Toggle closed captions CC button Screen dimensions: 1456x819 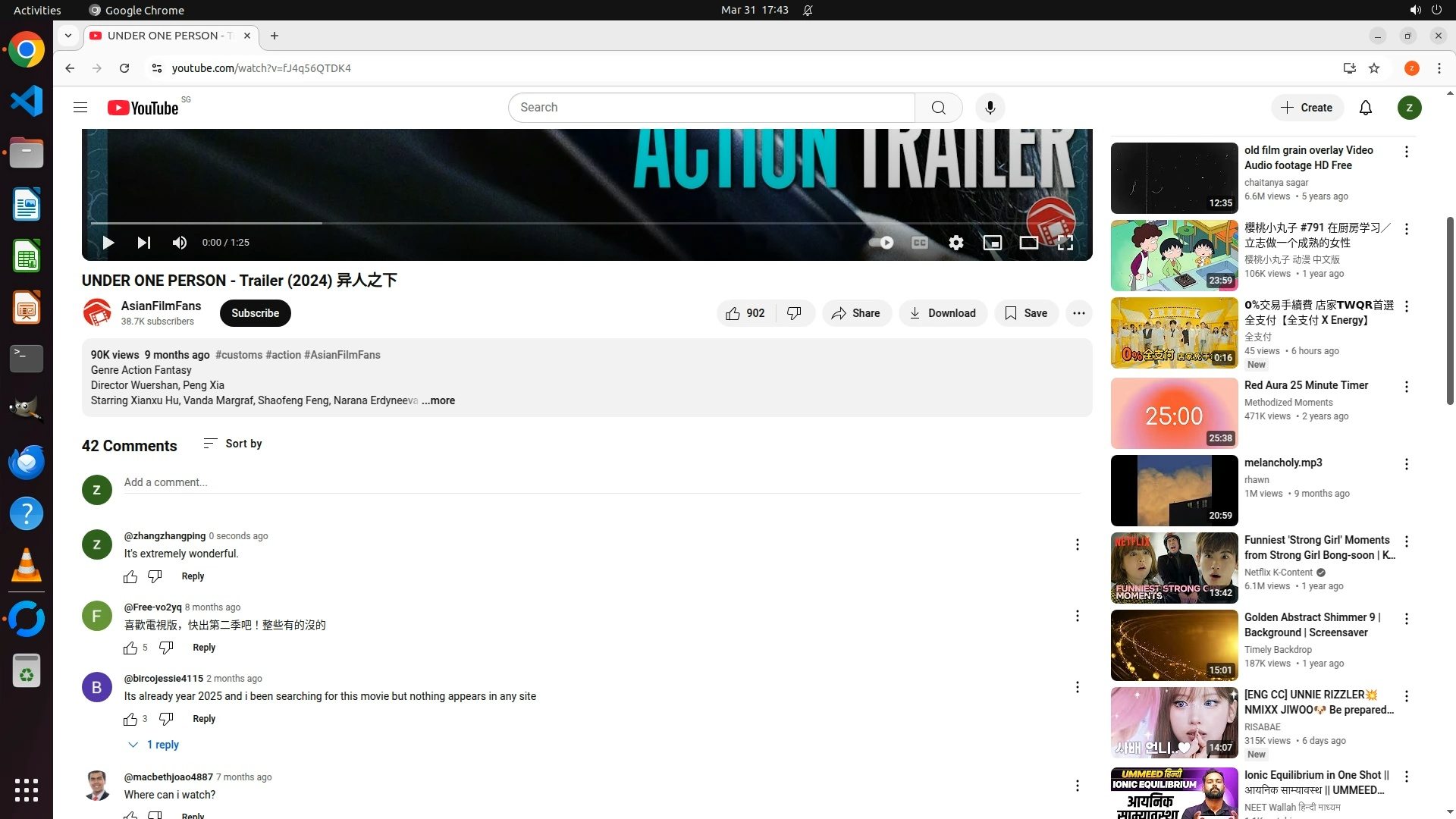tap(919, 243)
